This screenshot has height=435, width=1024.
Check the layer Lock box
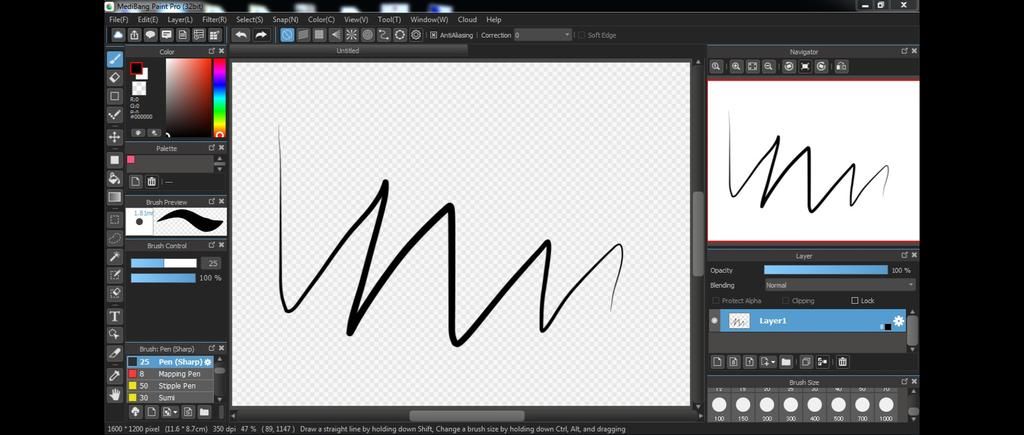[855, 300]
